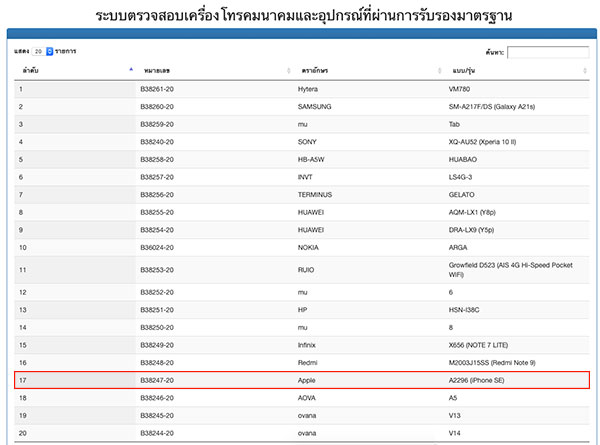Viewport: 600px width, 445px height.
Task: Click the AOVA brand cell
Action: pos(307,398)
